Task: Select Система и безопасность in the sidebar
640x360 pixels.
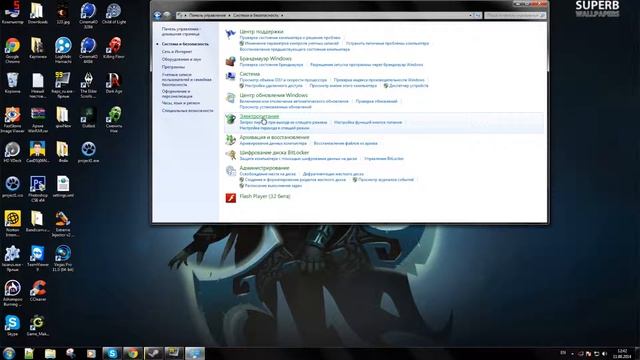Action: pyautogui.click(x=185, y=44)
